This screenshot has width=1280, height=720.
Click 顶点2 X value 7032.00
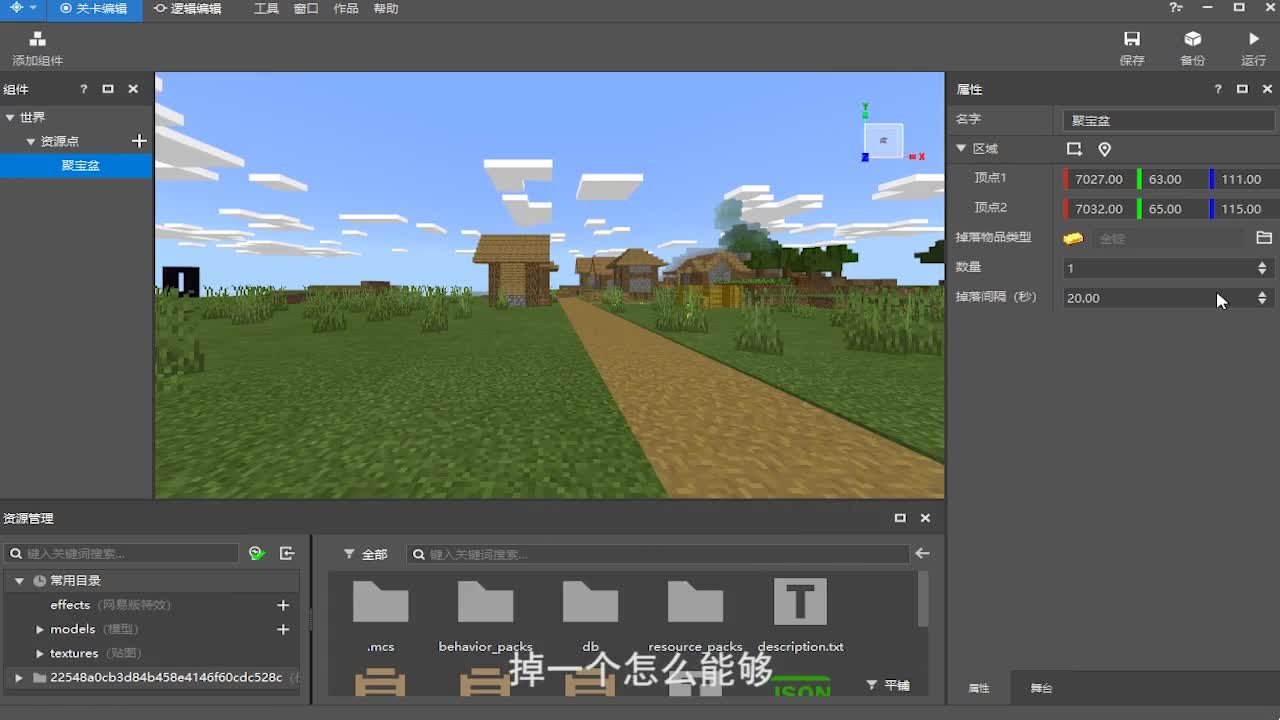(1098, 209)
